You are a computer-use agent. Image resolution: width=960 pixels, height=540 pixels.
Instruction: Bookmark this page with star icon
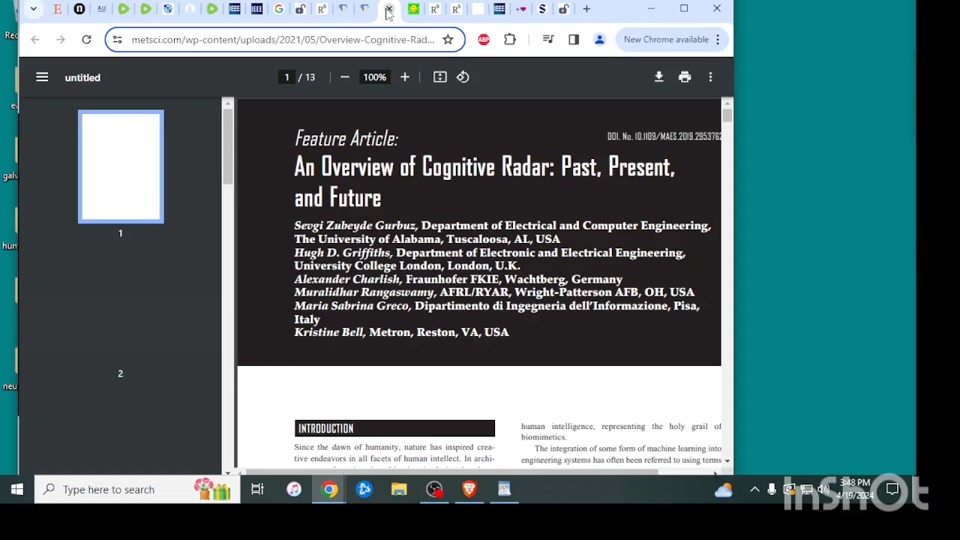click(448, 40)
